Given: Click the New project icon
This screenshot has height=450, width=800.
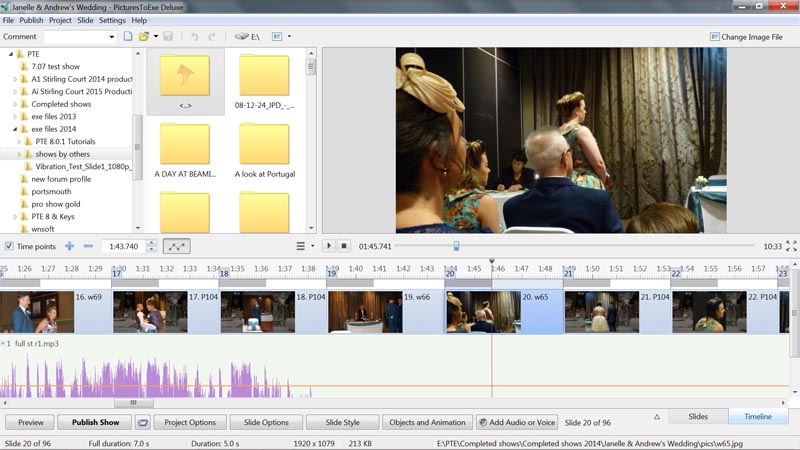Looking at the screenshot, I should tap(127, 37).
